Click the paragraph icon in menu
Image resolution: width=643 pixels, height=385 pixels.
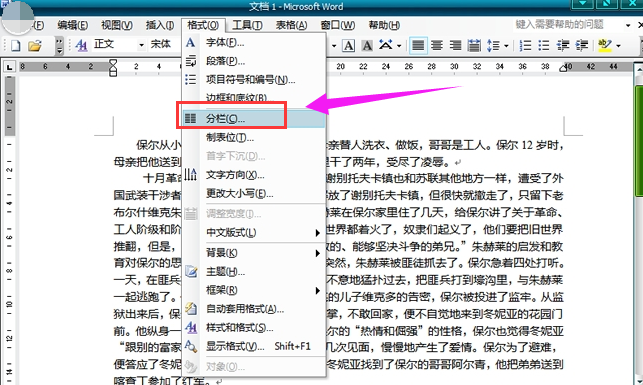[x=191, y=61]
